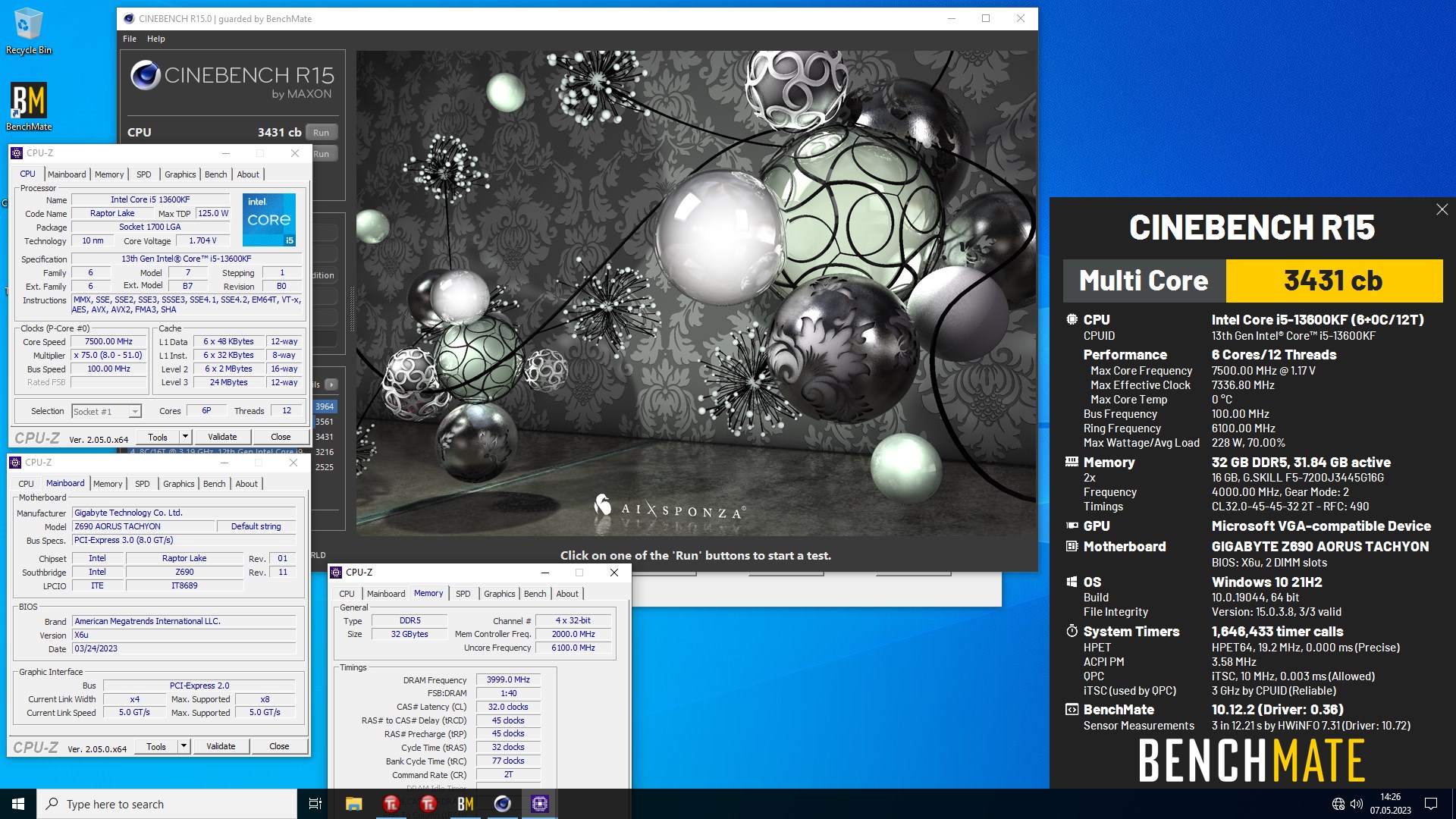1456x819 pixels.
Task: Open Tools dropdown arrow in CPU-Z Mainboard window
Action: coord(184,746)
